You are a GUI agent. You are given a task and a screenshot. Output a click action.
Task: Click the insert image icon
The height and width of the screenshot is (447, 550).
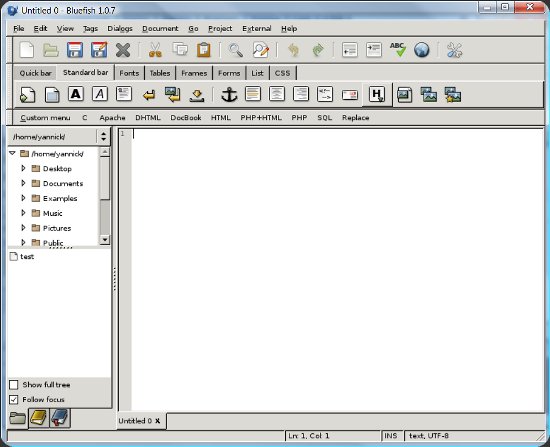pyautogui.click(x=404, y=95)
